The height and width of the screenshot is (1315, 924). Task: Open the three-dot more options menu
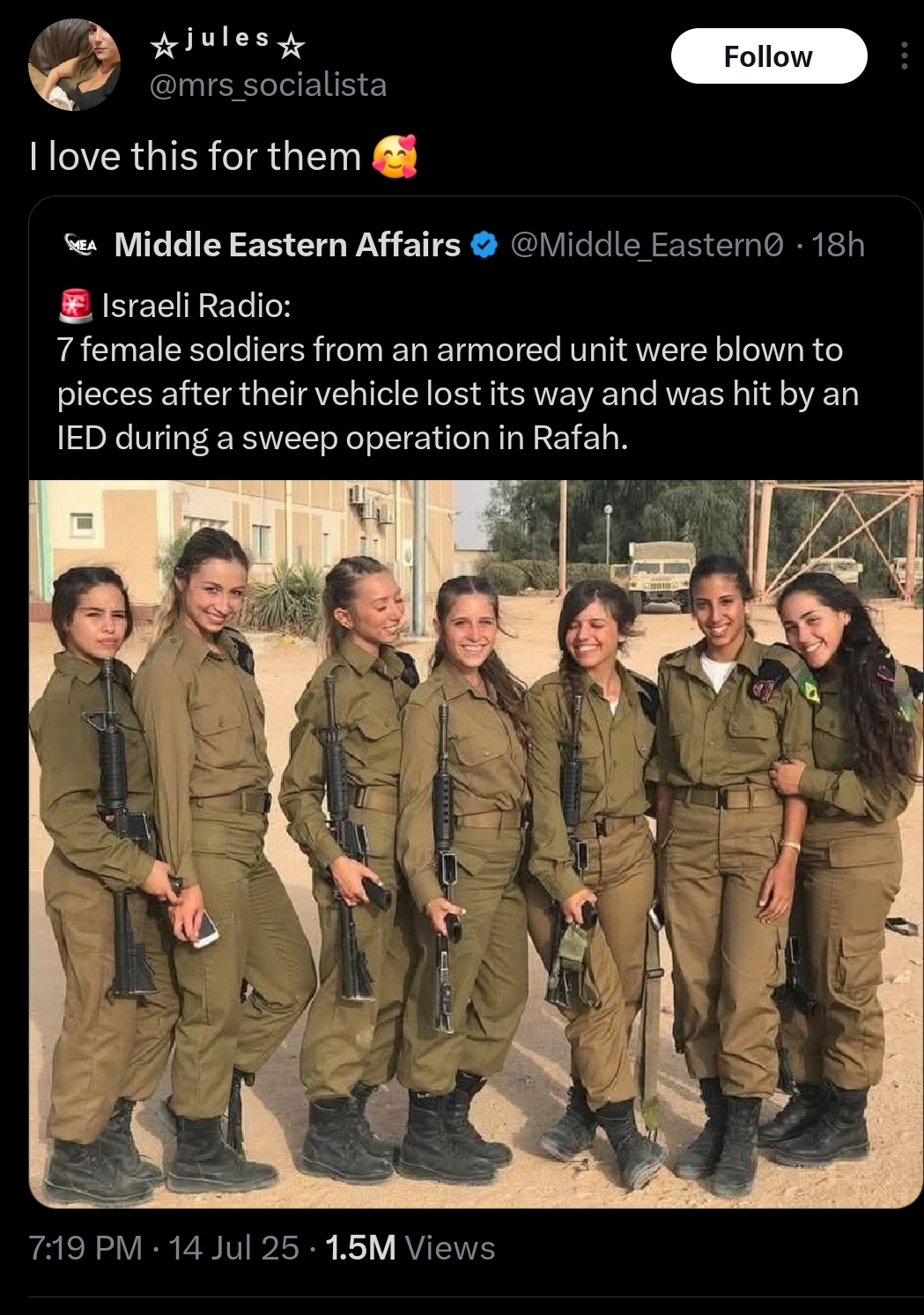pos(904,56)
